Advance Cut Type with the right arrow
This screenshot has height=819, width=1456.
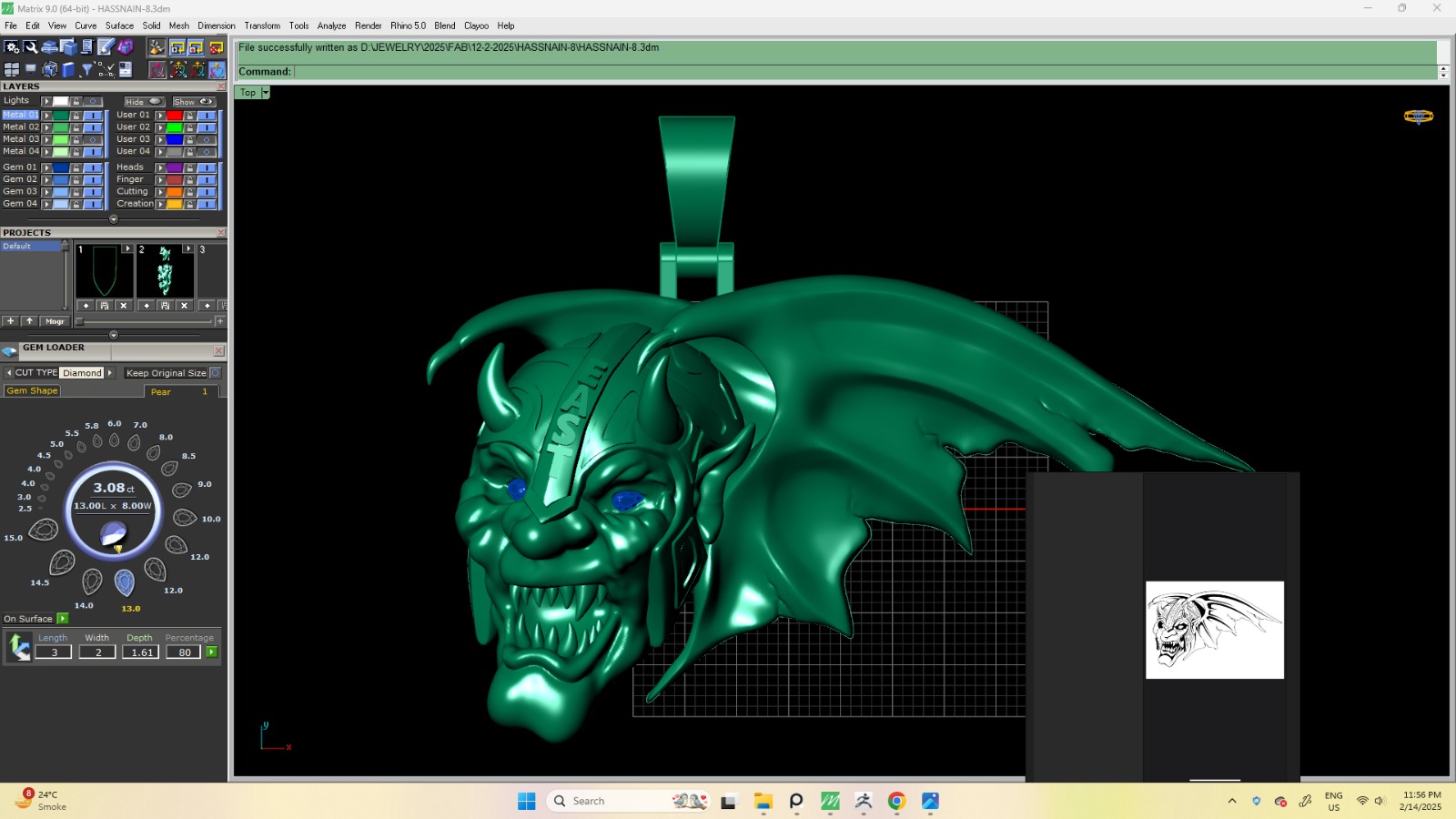[x=110, y=373]
